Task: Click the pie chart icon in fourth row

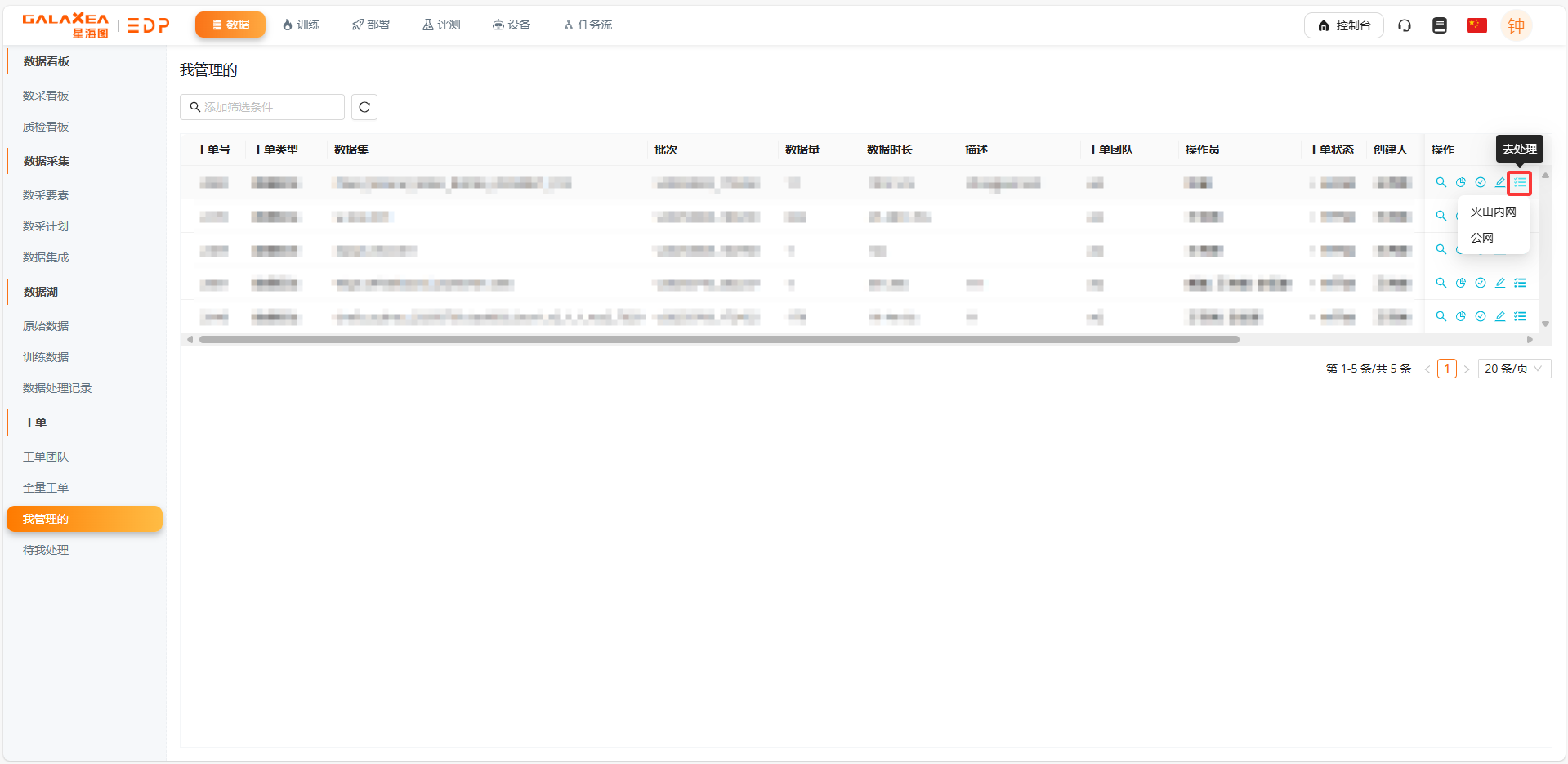Action: [x=1461, y=283]
